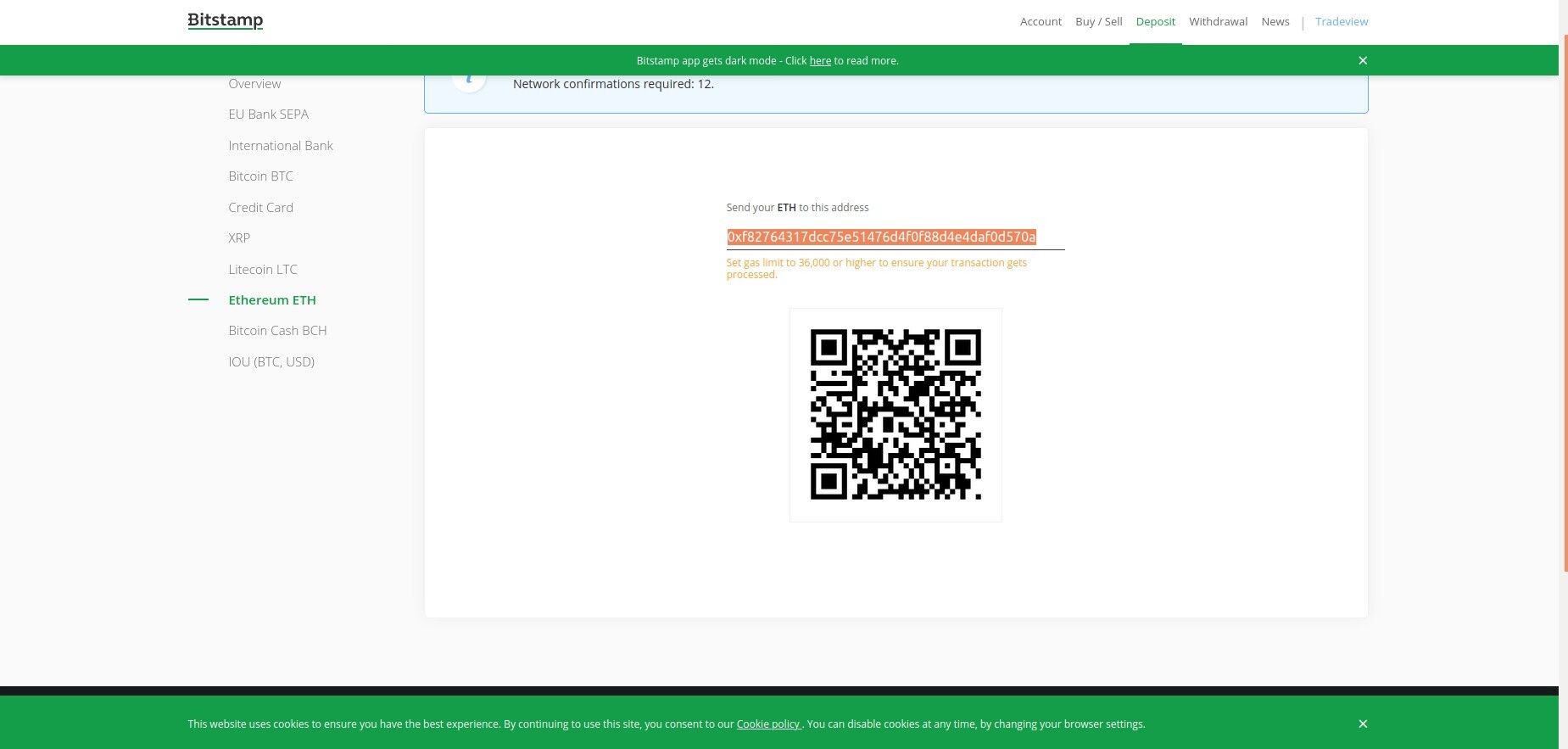Click the gas limit warning text

[877, 268]
